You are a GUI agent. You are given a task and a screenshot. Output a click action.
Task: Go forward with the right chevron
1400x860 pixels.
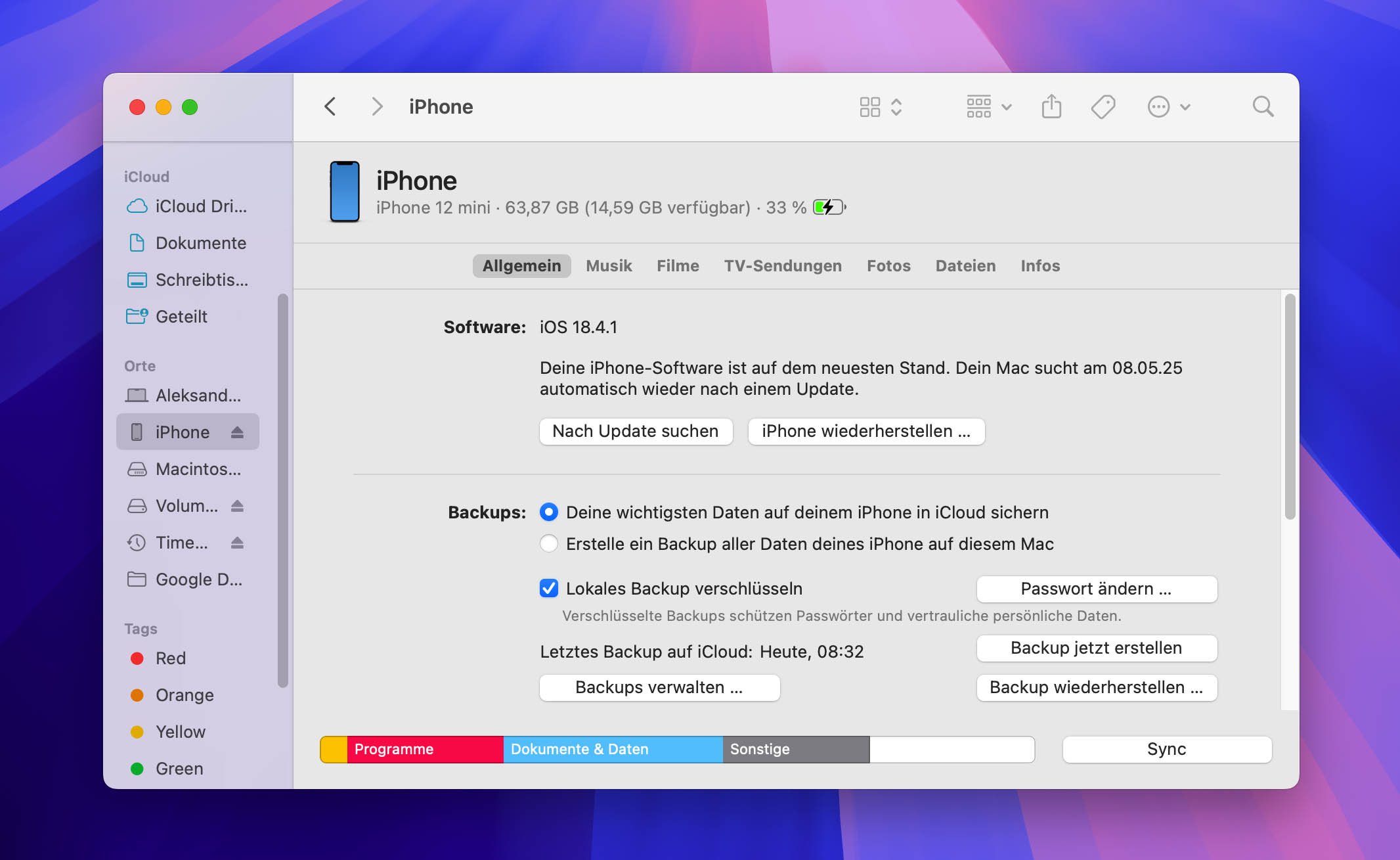376,106
